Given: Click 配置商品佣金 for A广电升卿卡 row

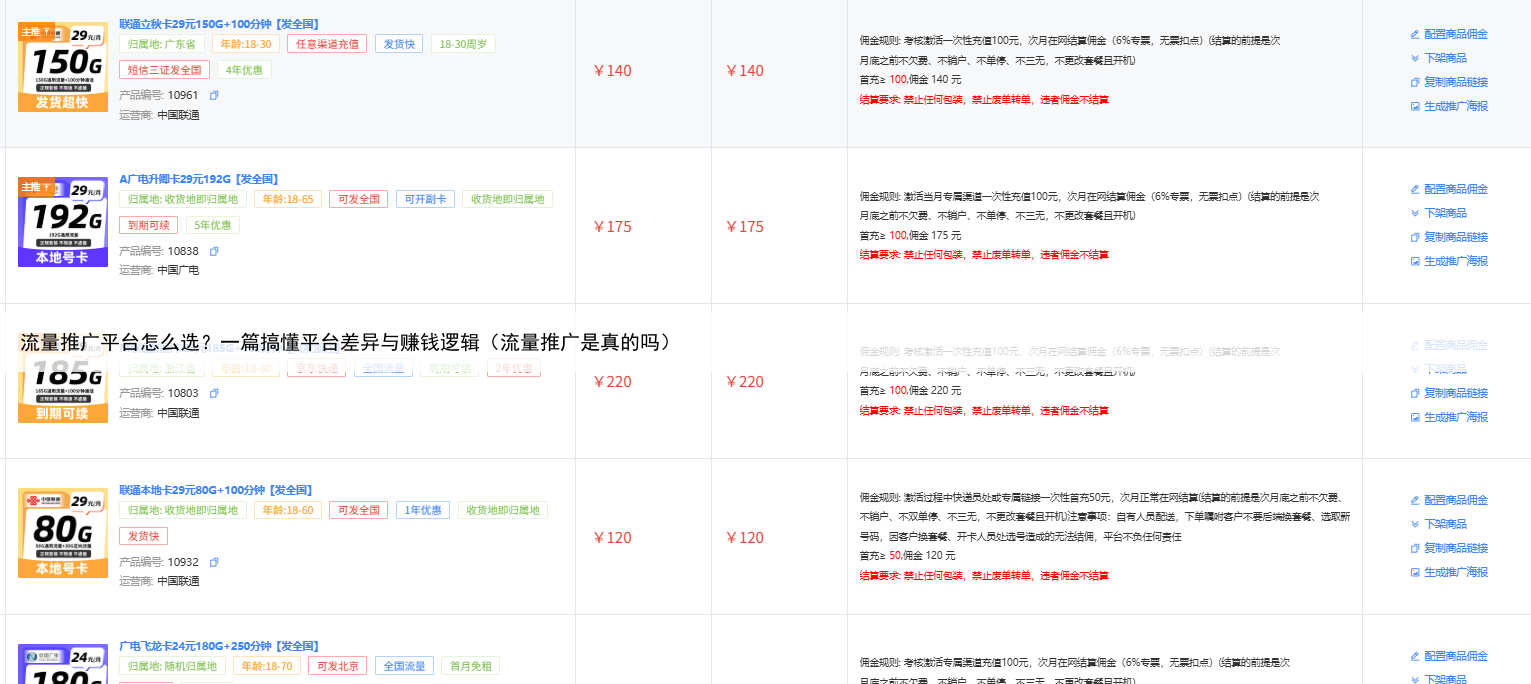Looking at the screenshot, I should pyautogui.click(x=1456, y=189).
